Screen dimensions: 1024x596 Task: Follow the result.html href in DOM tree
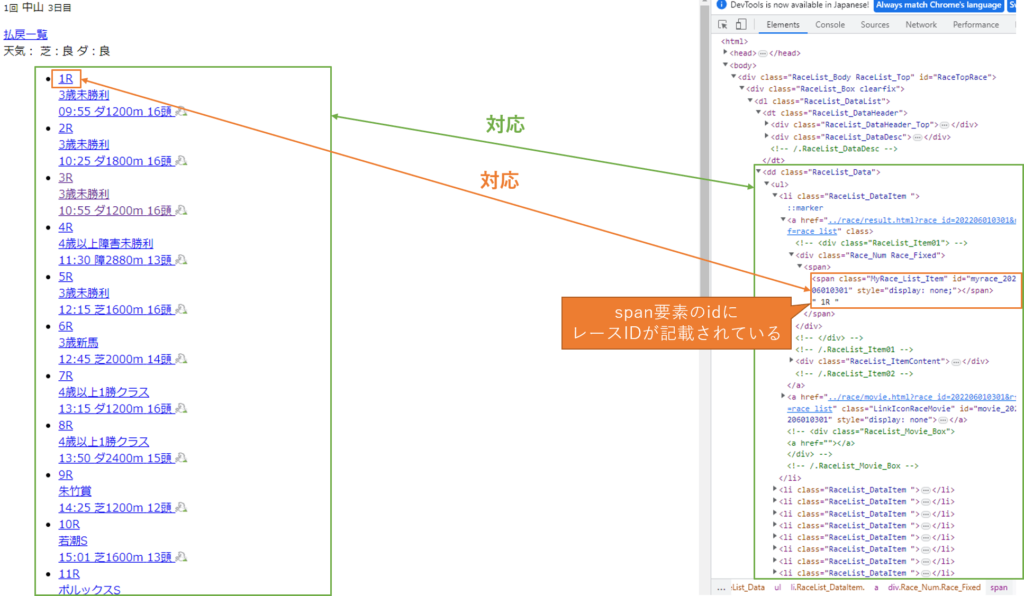tap(922, 220)
